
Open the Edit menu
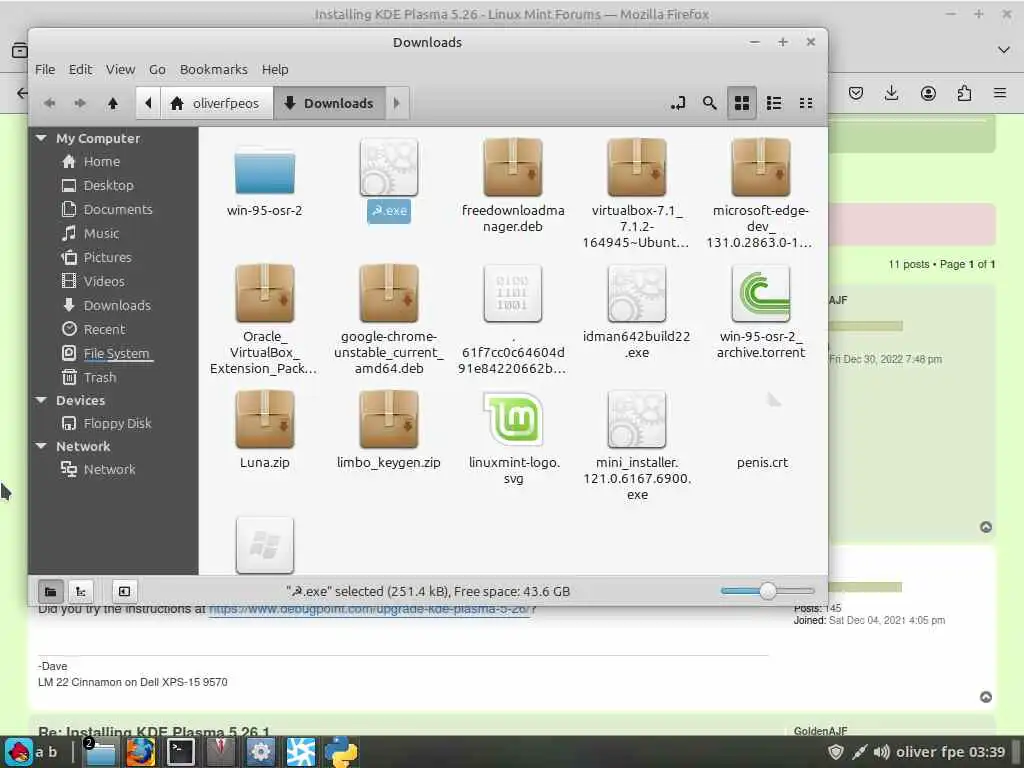tap(80, 69)
